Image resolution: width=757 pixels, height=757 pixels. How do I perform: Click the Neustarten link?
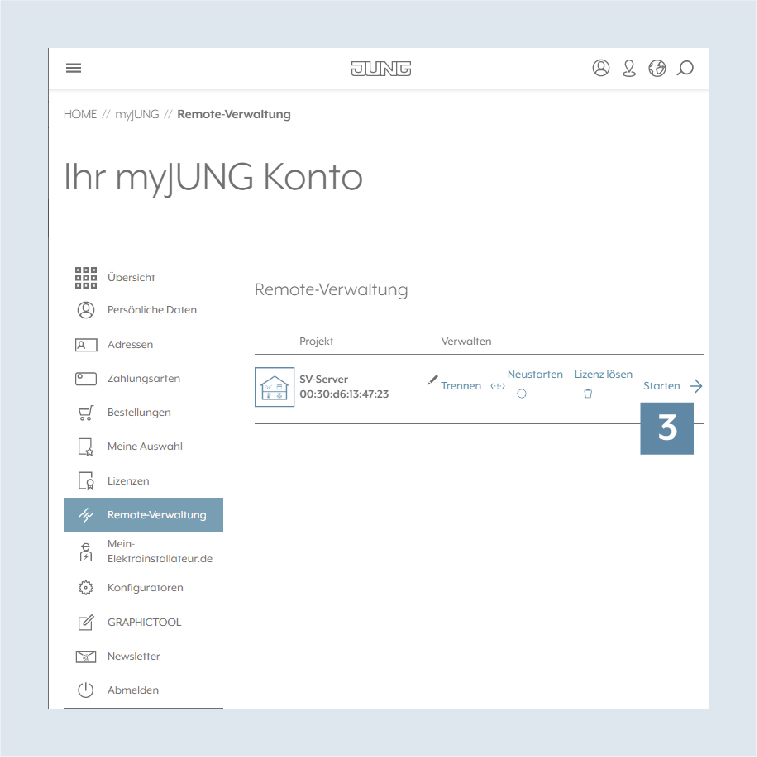coord(535,375)
